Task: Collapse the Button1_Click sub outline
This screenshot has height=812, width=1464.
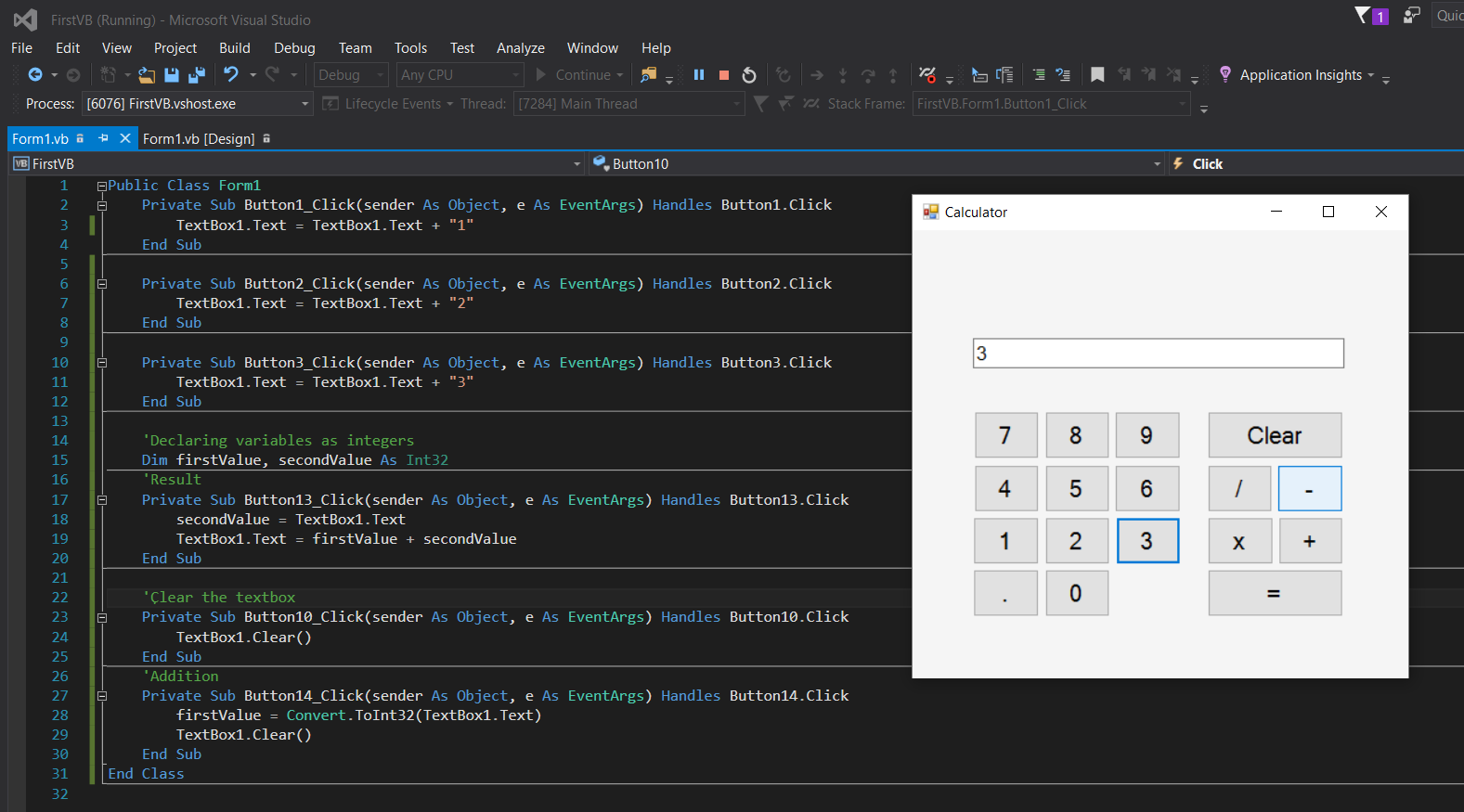Action: tap(102, 205)
